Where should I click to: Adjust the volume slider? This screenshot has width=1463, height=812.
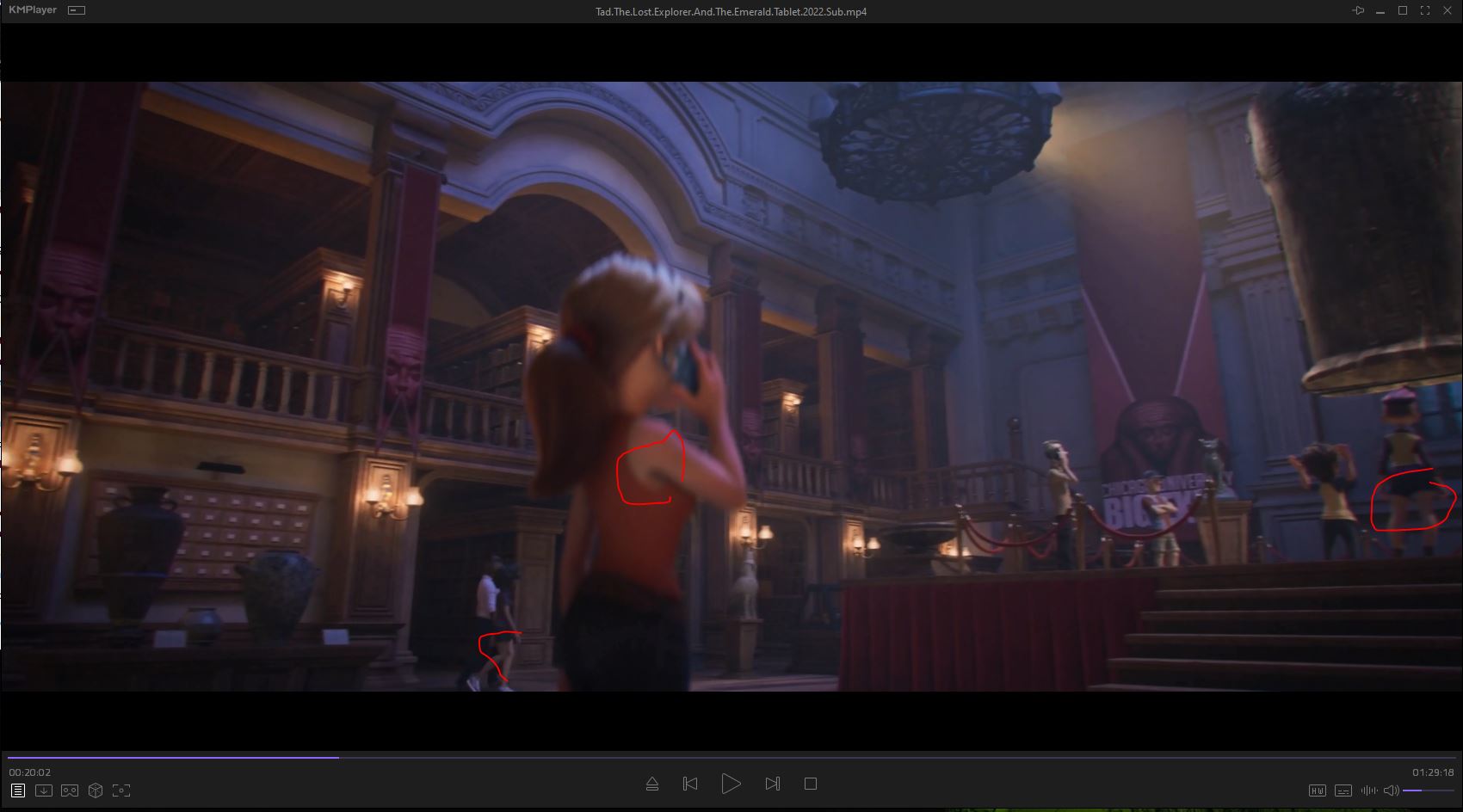(1427, 790)
